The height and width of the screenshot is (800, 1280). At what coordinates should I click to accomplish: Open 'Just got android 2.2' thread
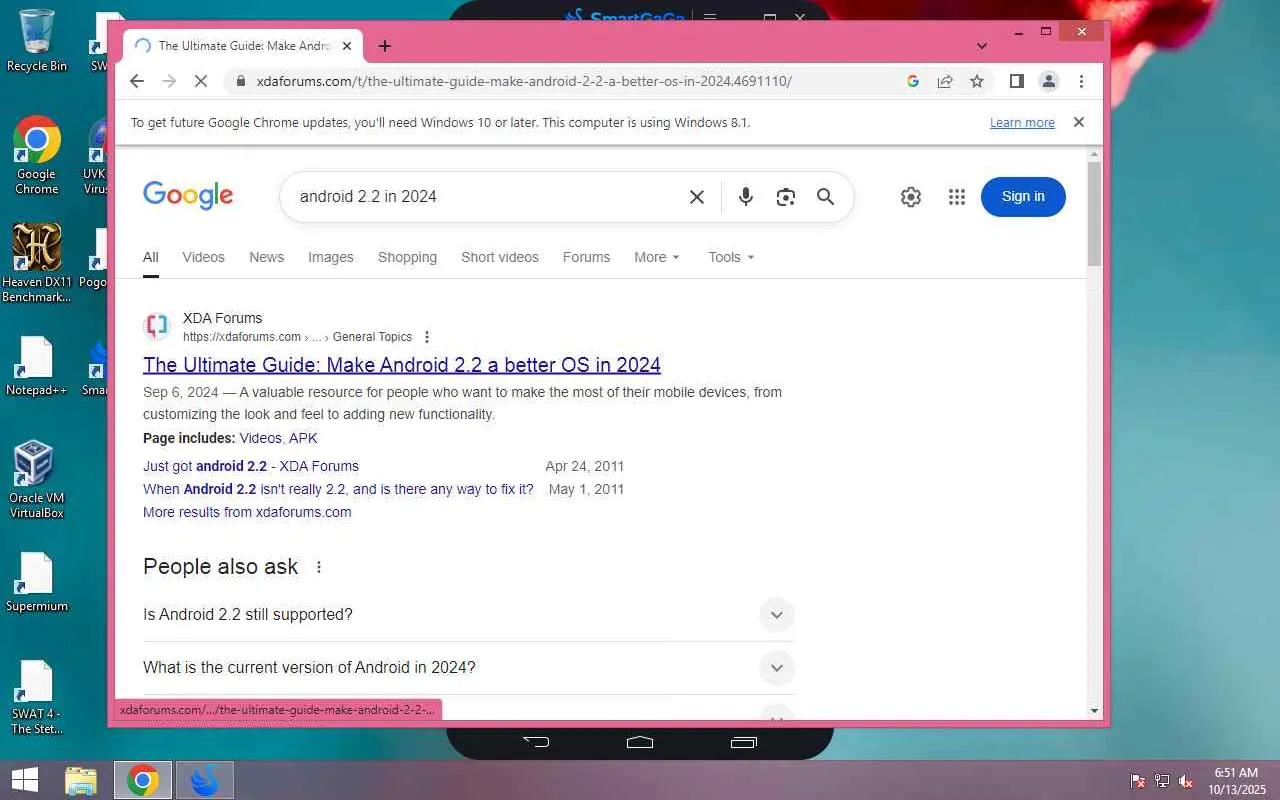click(x=251, y=466)
